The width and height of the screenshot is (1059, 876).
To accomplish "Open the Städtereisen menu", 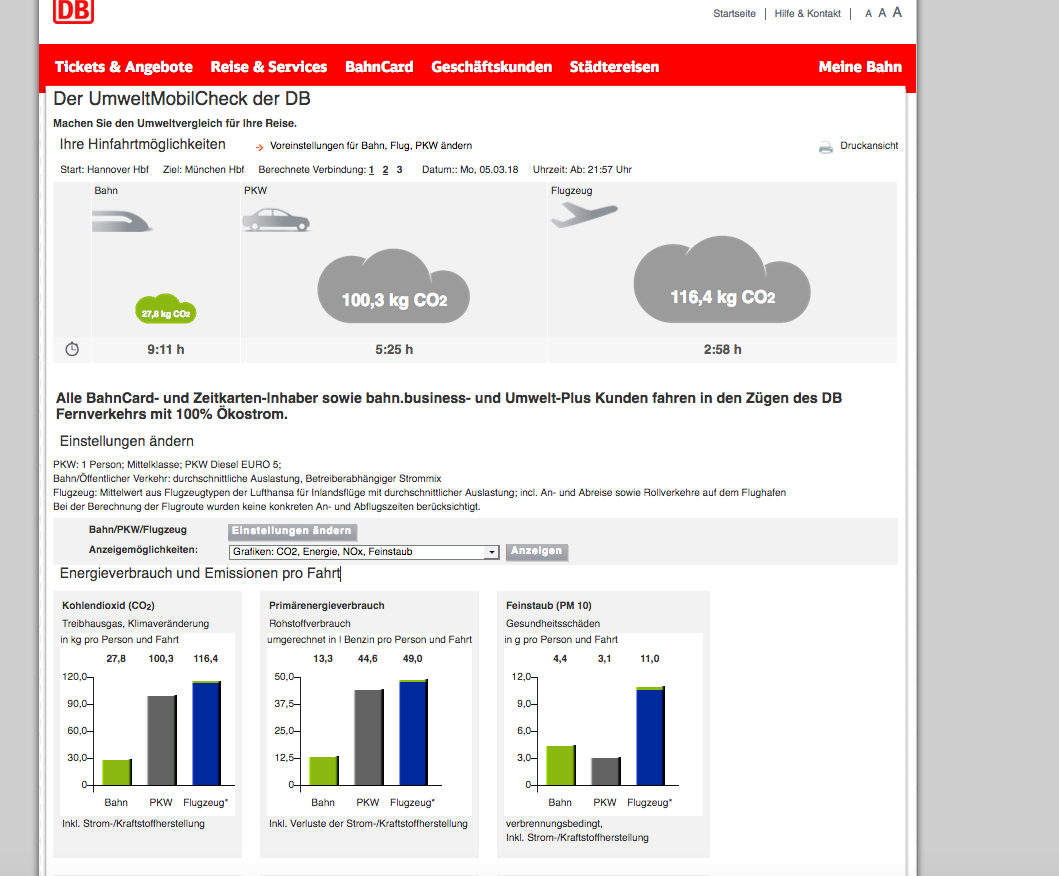I will point(614,67).
